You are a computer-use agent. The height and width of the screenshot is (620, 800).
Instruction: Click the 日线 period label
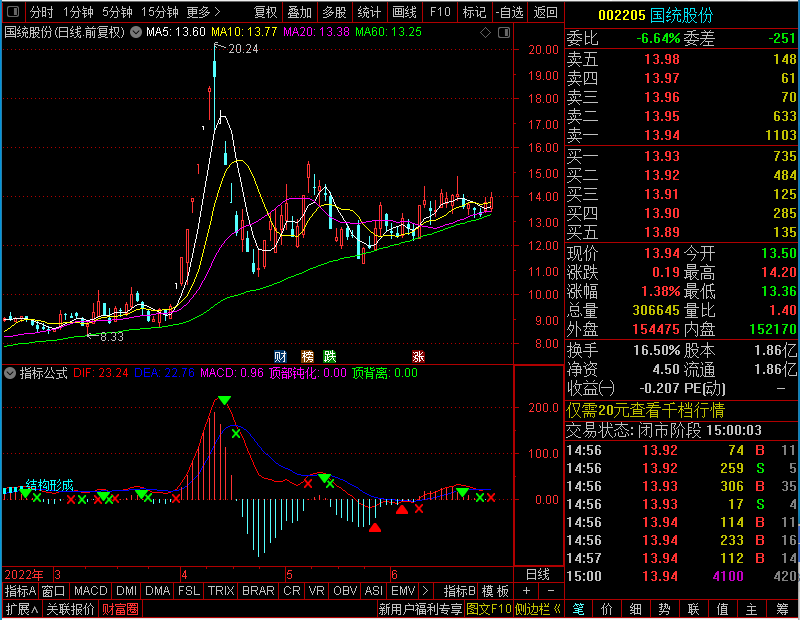click(x=538, y=575)
